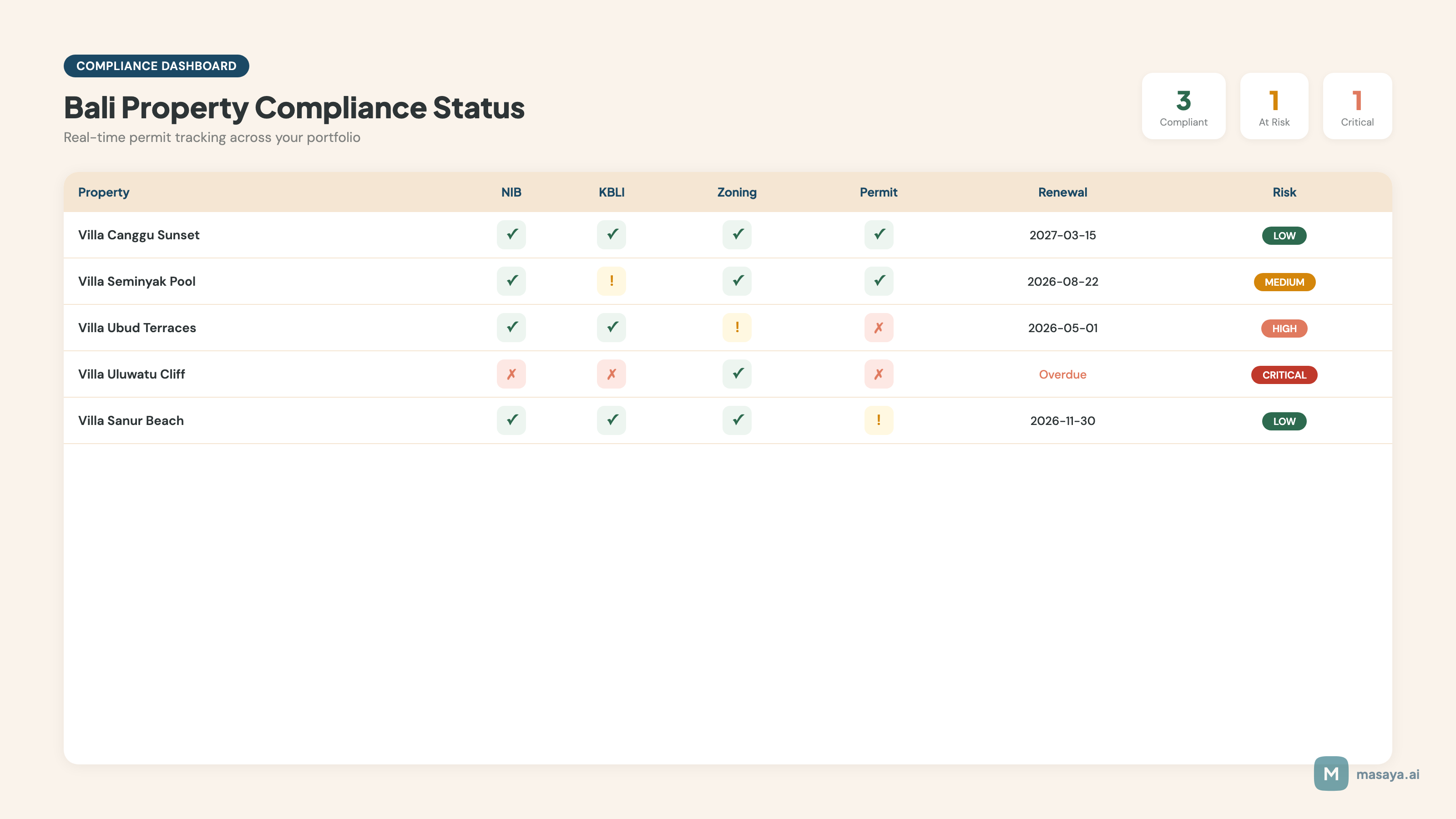Screen dimensions: 1456x819
Task: Open the 1 At Risk summary card
Action: 1274,106
